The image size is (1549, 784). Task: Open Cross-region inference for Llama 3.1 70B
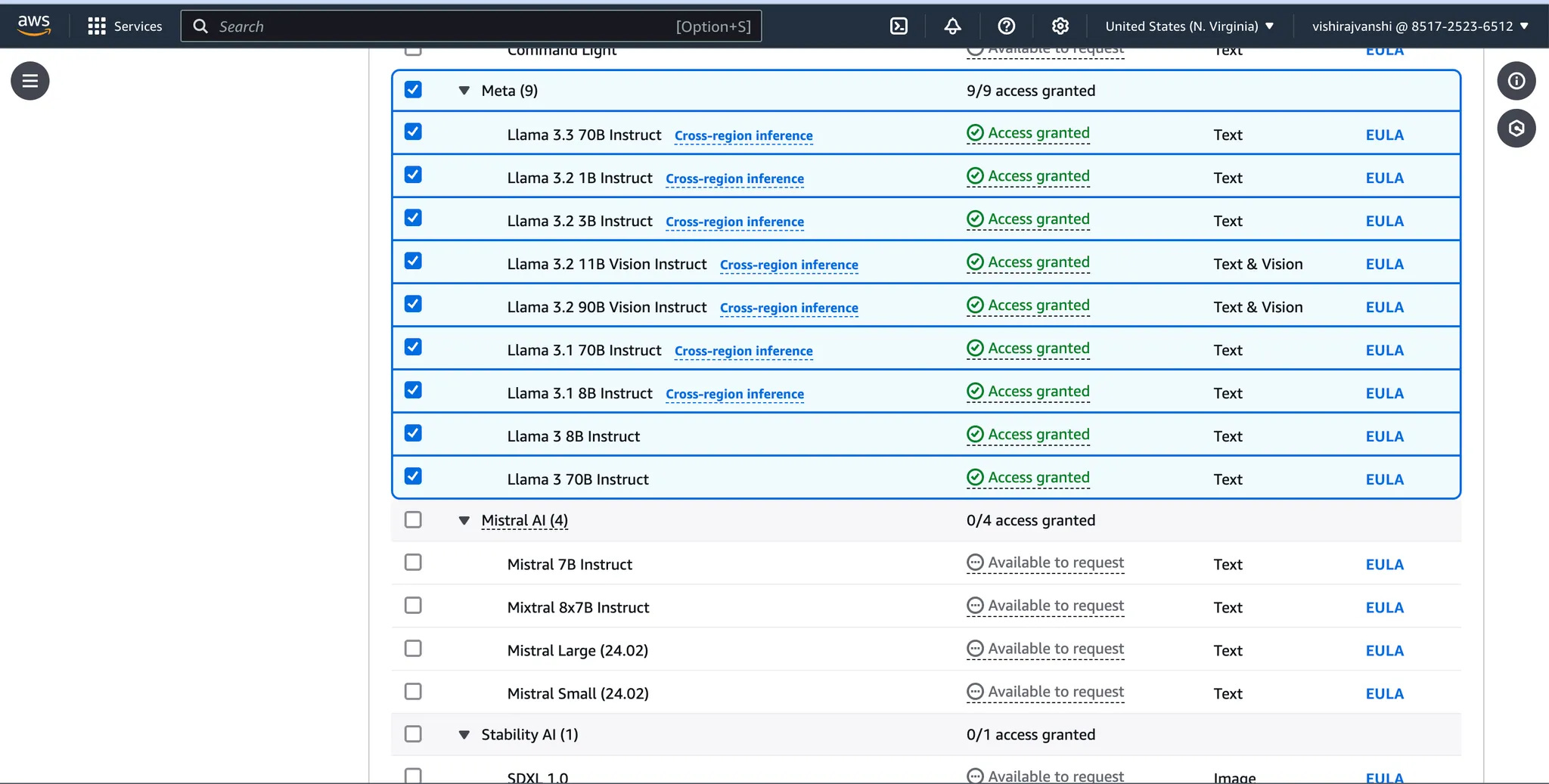point(743,352)
